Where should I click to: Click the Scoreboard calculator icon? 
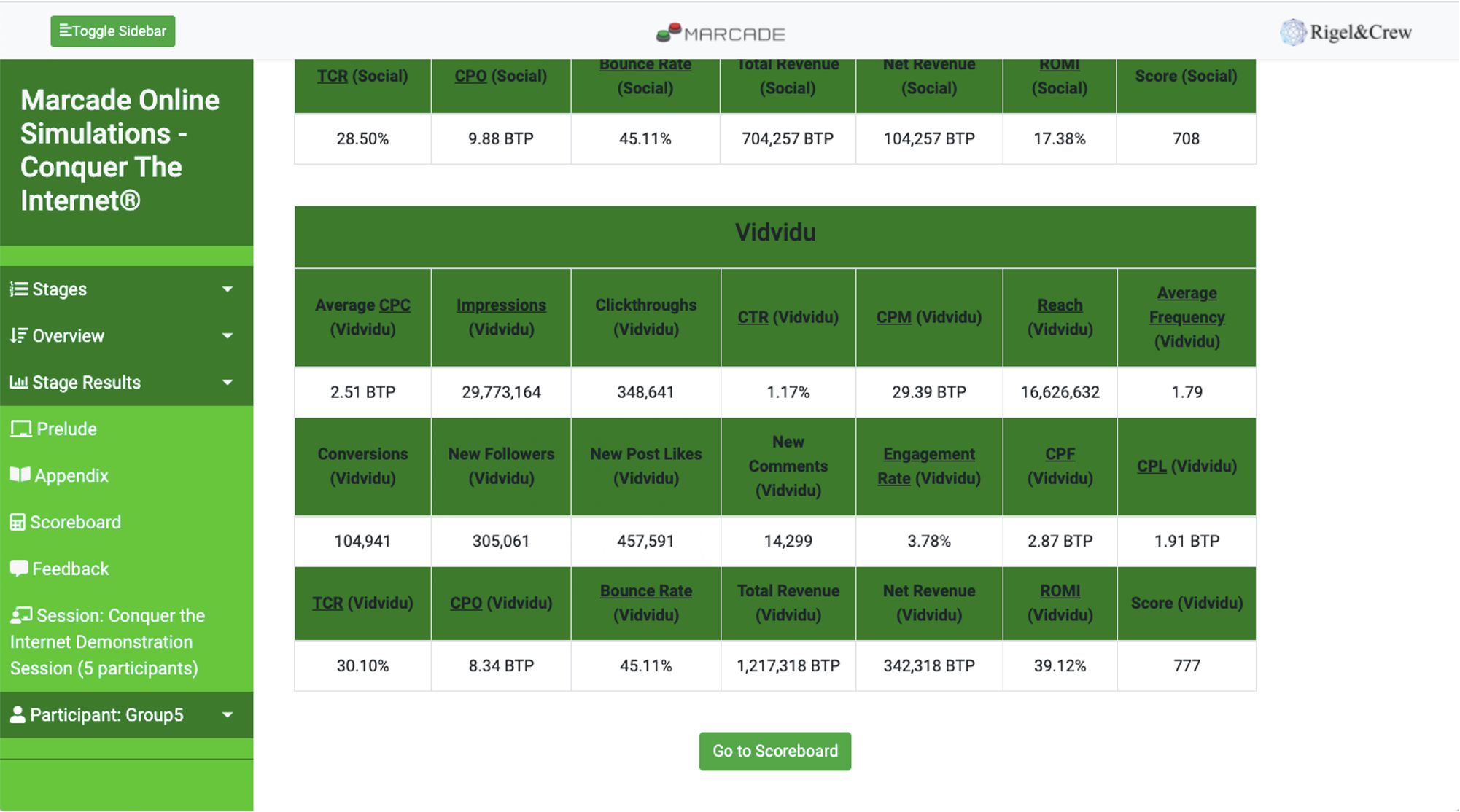[x=18, y=523]
